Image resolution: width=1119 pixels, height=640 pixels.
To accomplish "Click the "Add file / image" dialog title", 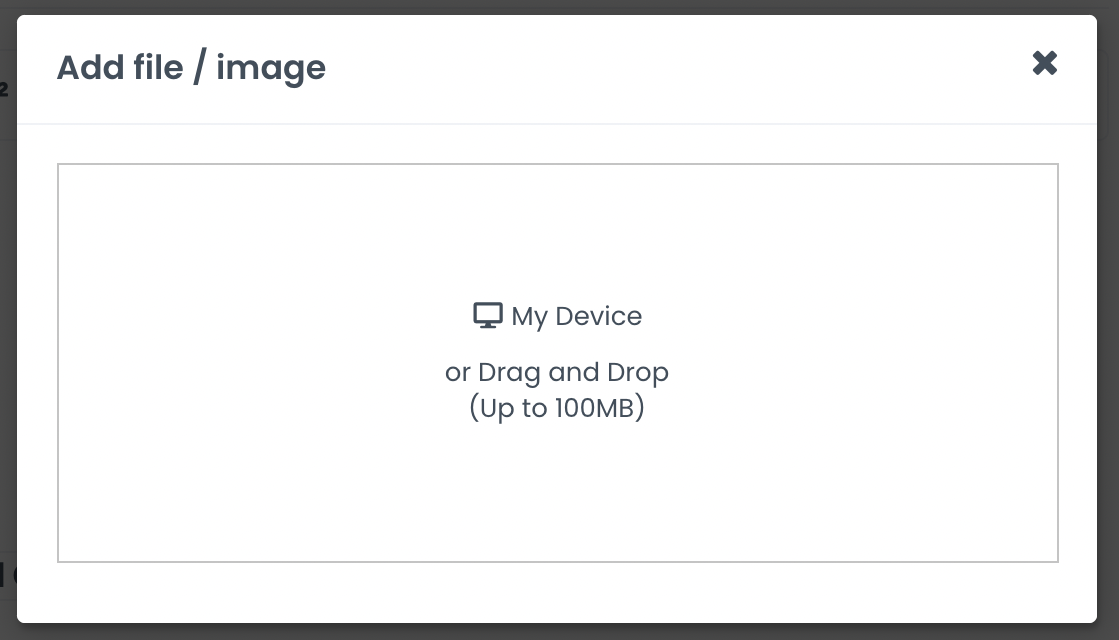I will point(191,68).
